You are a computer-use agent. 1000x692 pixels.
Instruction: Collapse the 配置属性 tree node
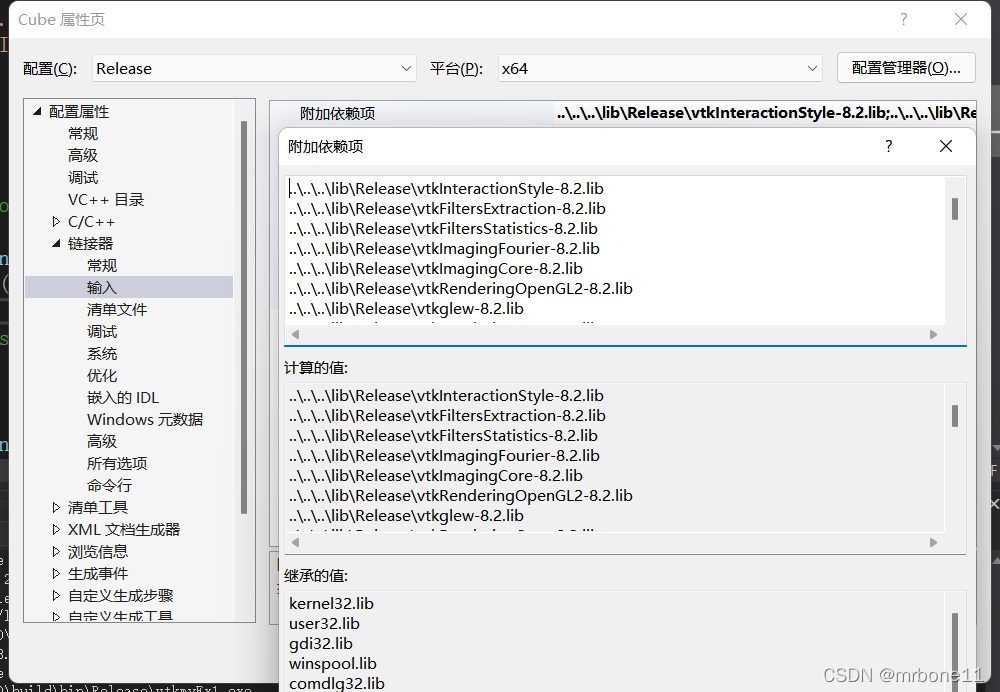[38, 112]
